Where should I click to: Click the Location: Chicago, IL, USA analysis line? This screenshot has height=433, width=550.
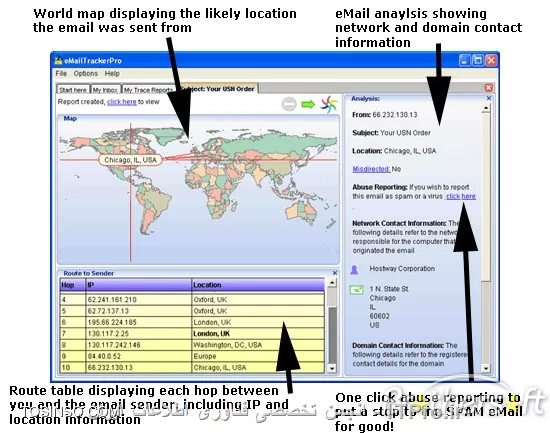point(394,151)
